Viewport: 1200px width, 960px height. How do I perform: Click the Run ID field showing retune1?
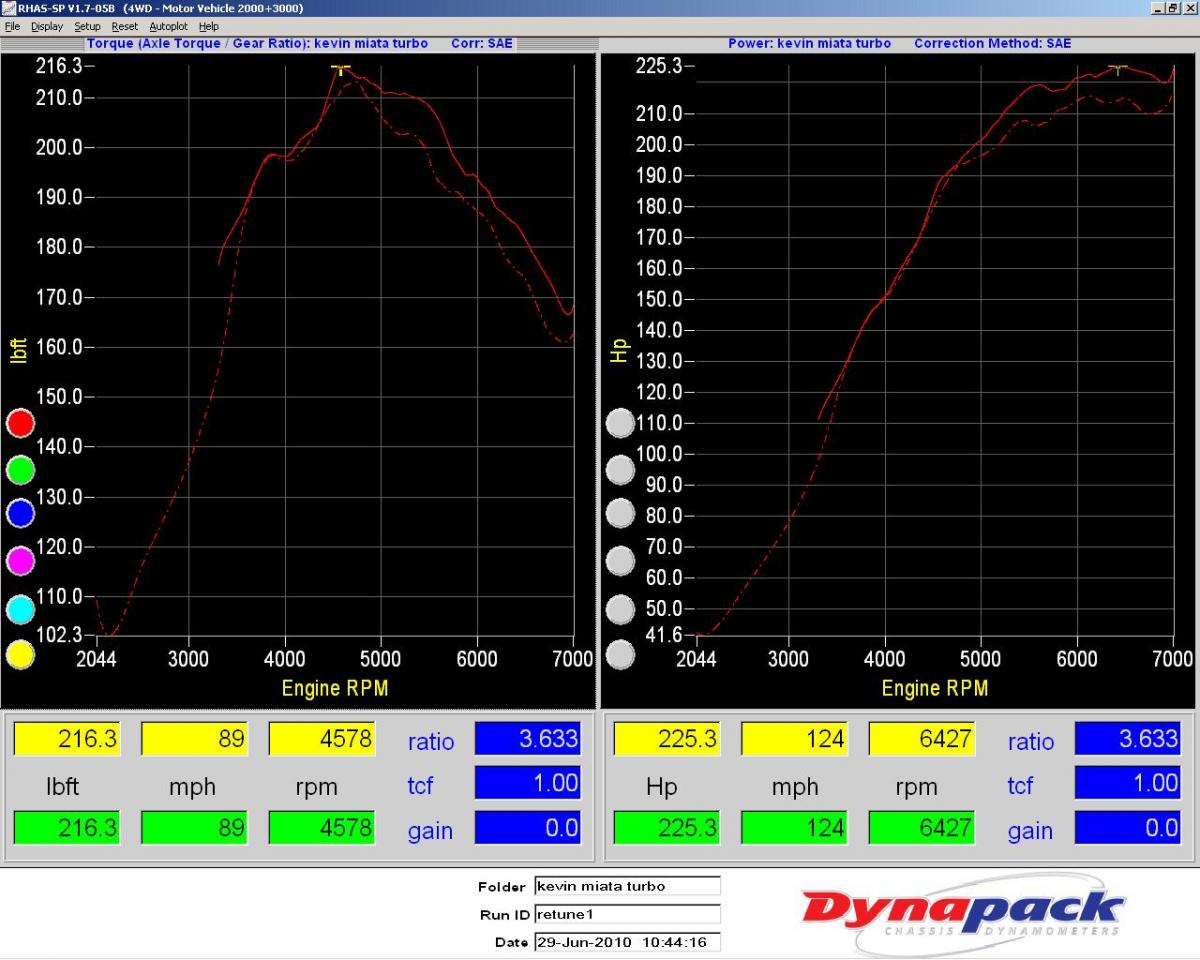click(x=627, y=914)
